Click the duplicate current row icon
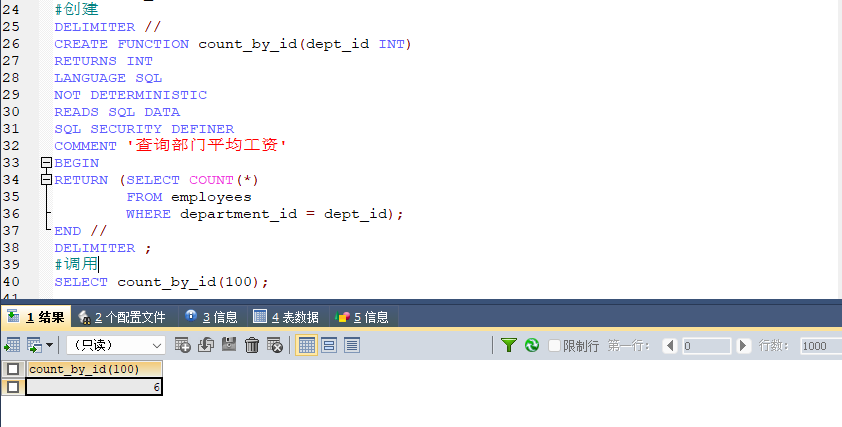 [206, 345]
